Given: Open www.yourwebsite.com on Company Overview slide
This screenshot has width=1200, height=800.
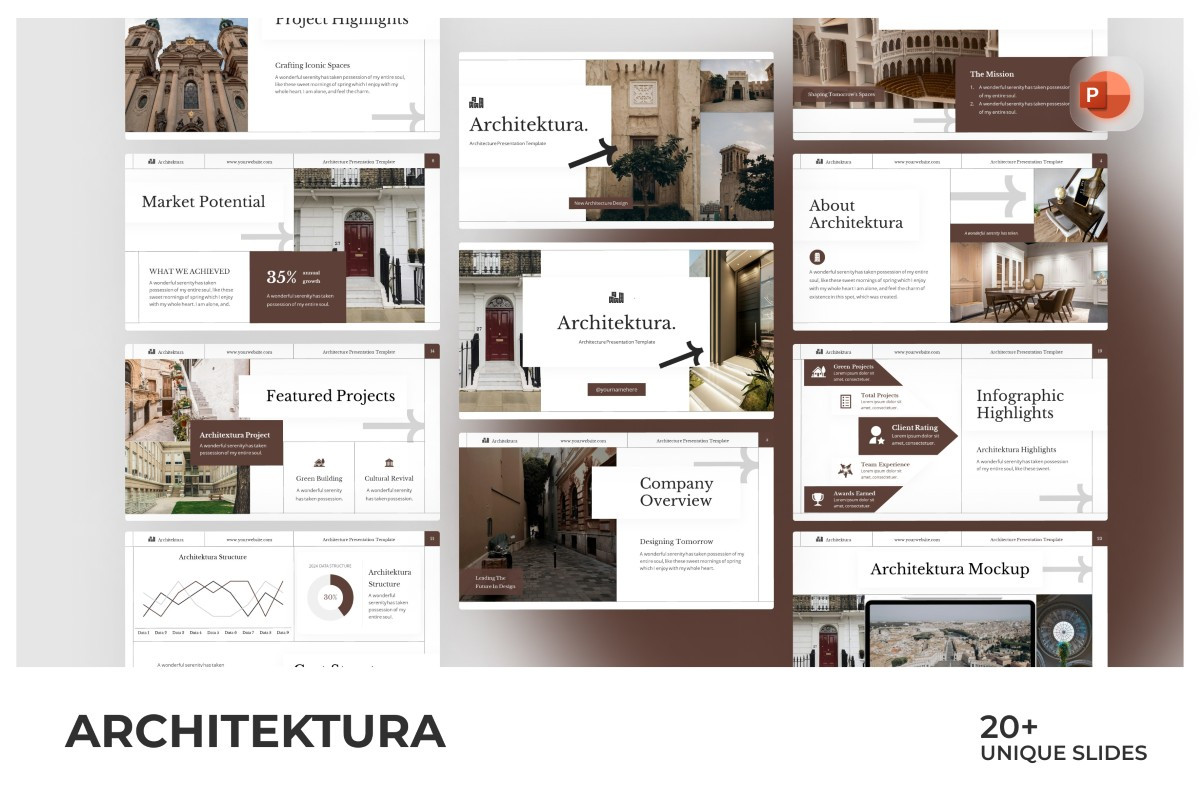Looking at the screenshot, I should point(581,440).
